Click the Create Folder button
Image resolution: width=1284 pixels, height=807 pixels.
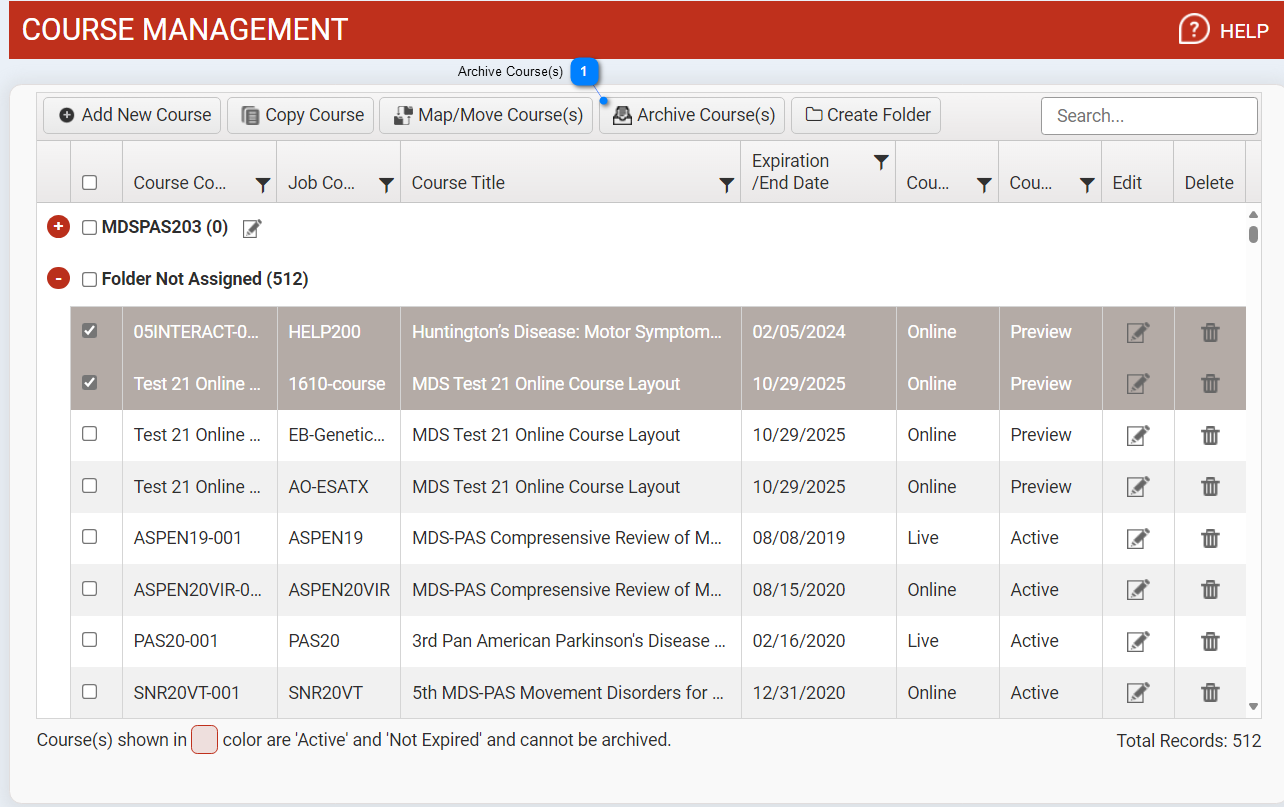point(866,115)
